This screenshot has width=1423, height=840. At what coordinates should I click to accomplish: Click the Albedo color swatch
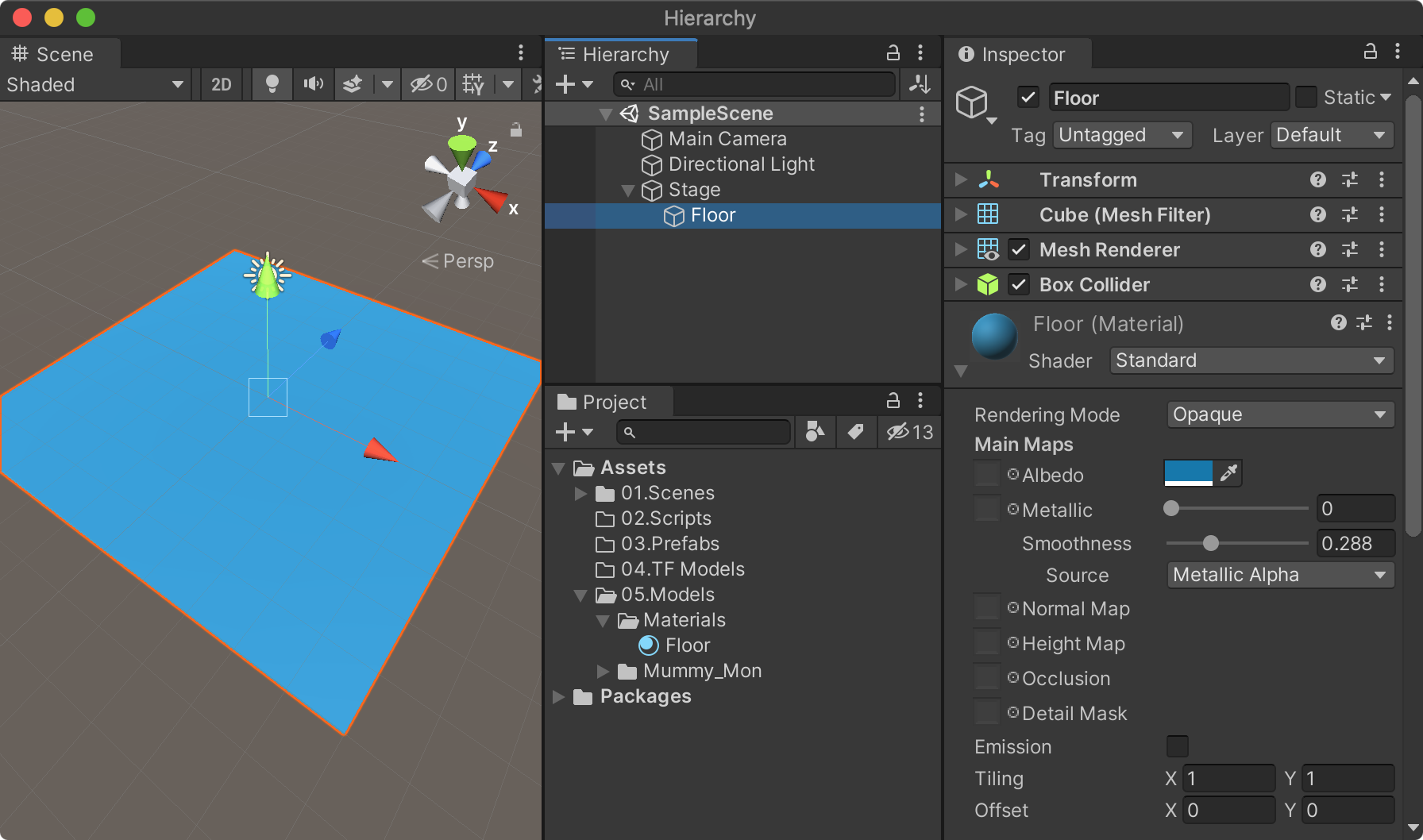click(x=1188, y=473)
